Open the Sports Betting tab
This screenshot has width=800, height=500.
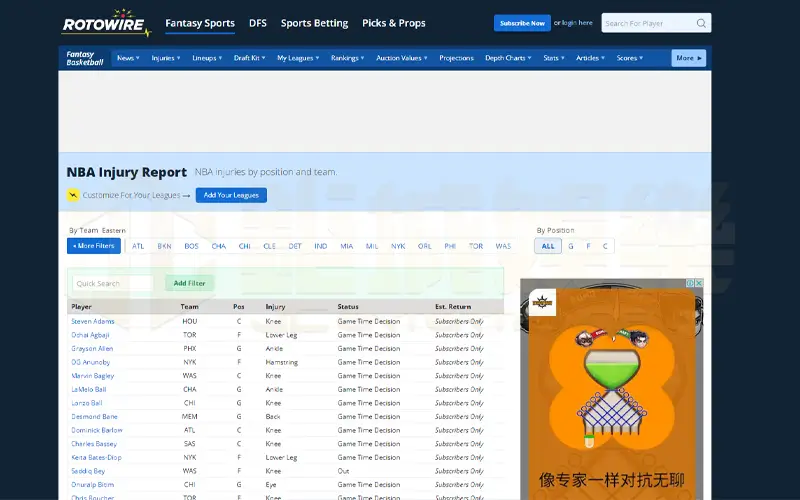coord(314,23)
